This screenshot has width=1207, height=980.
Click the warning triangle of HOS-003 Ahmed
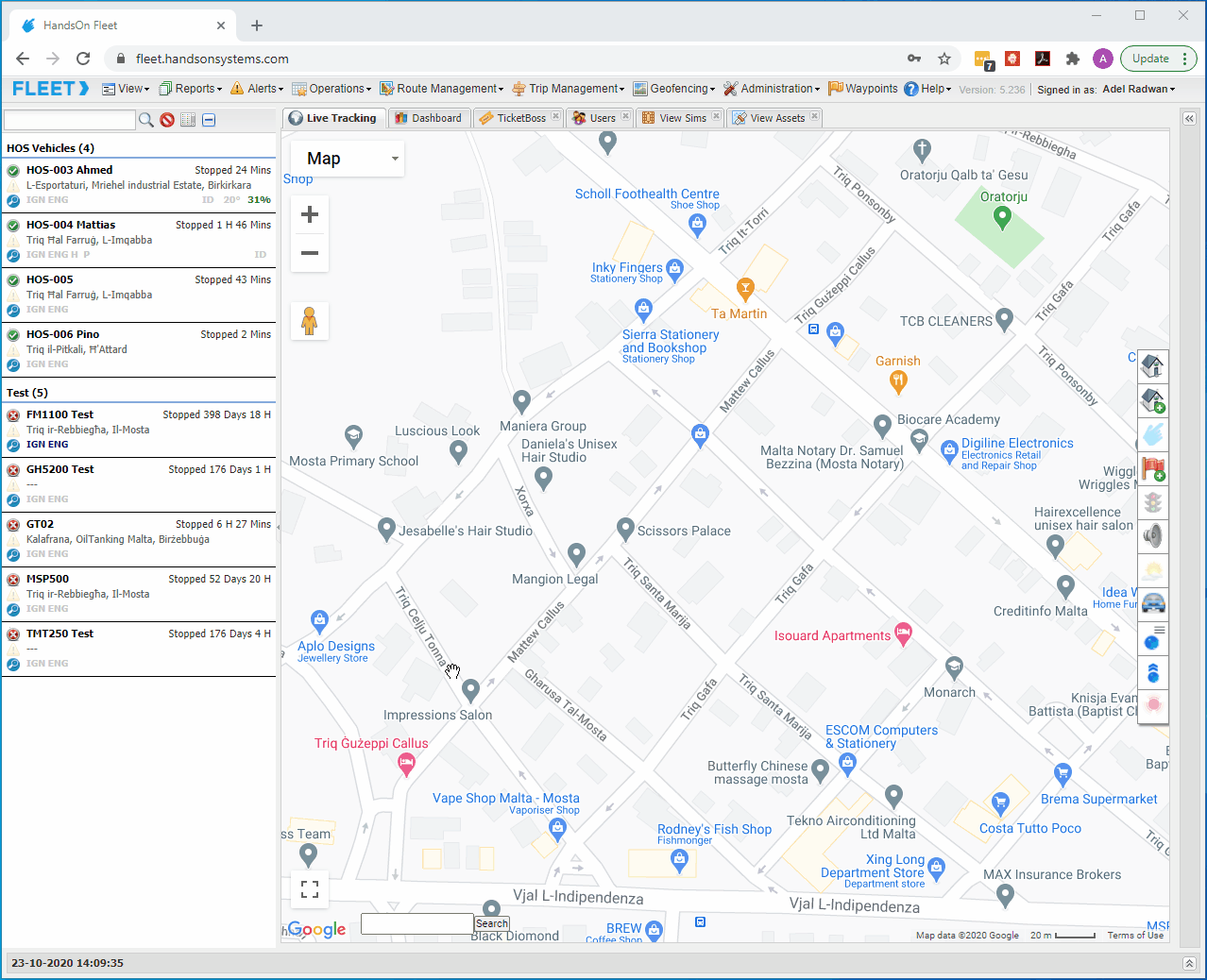tap(13, 186)
